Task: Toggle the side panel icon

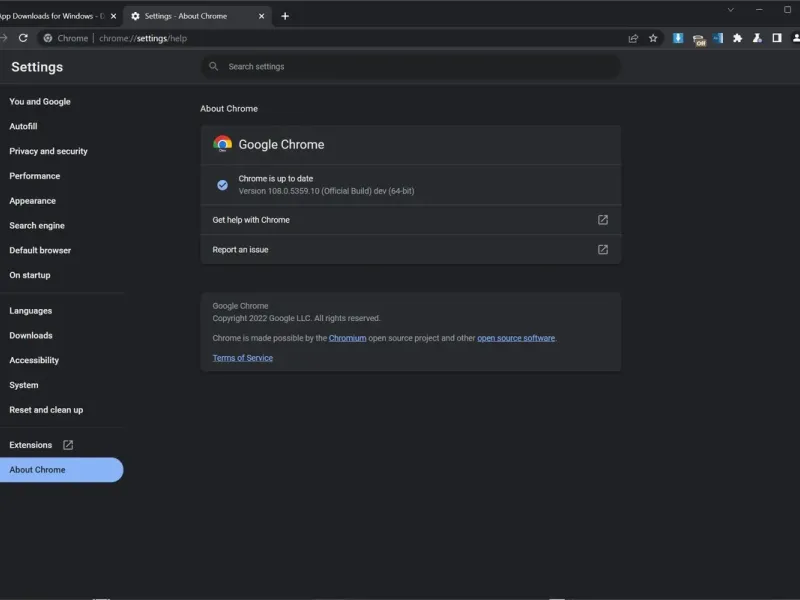Action: 777,38
